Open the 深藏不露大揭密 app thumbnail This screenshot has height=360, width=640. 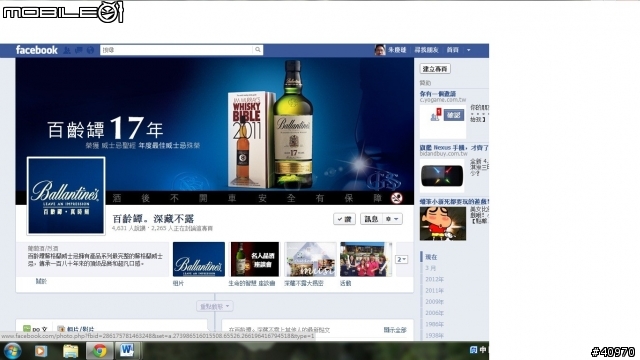[310, 259]
